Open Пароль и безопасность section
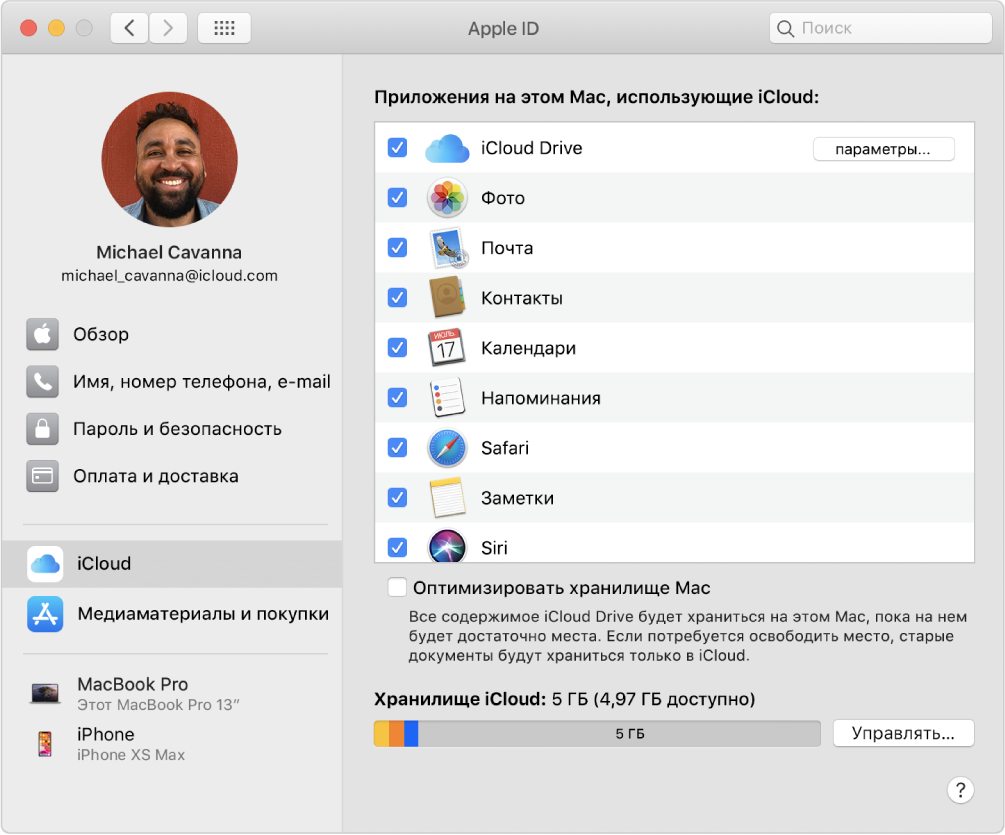The width and height of the screenshot is (1005, 835). pos(172,429)
